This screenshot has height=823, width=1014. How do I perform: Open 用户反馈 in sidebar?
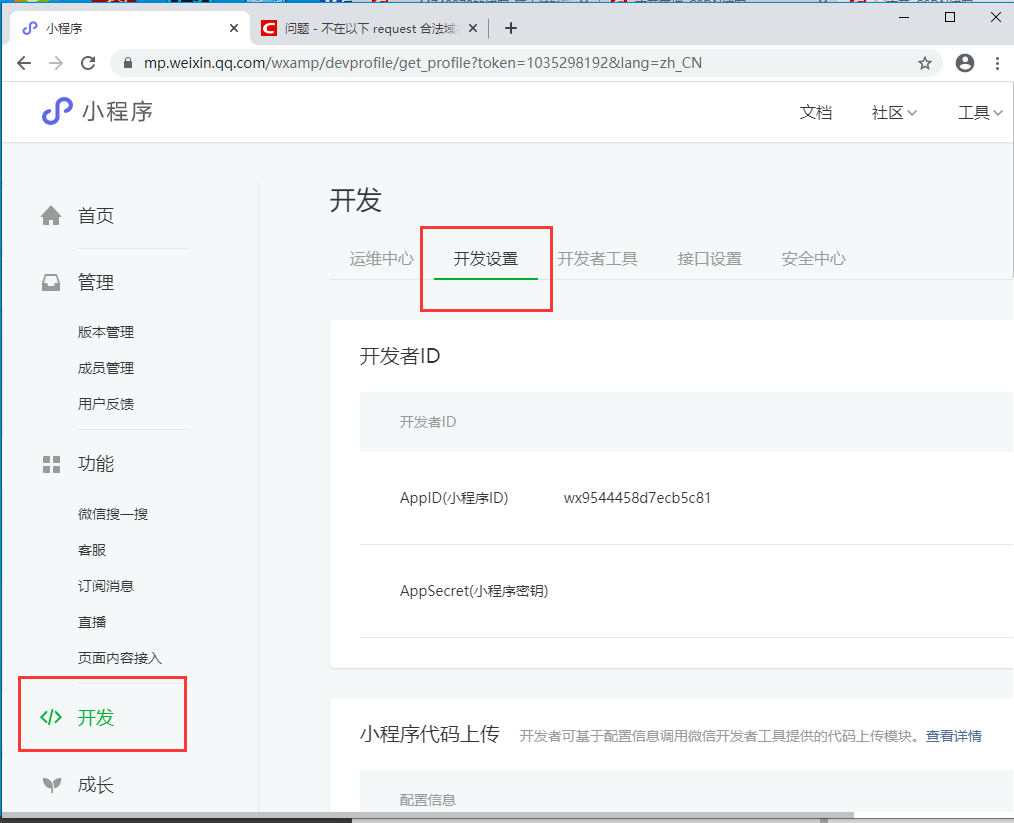pyautogui.click(x=106, y=404)
